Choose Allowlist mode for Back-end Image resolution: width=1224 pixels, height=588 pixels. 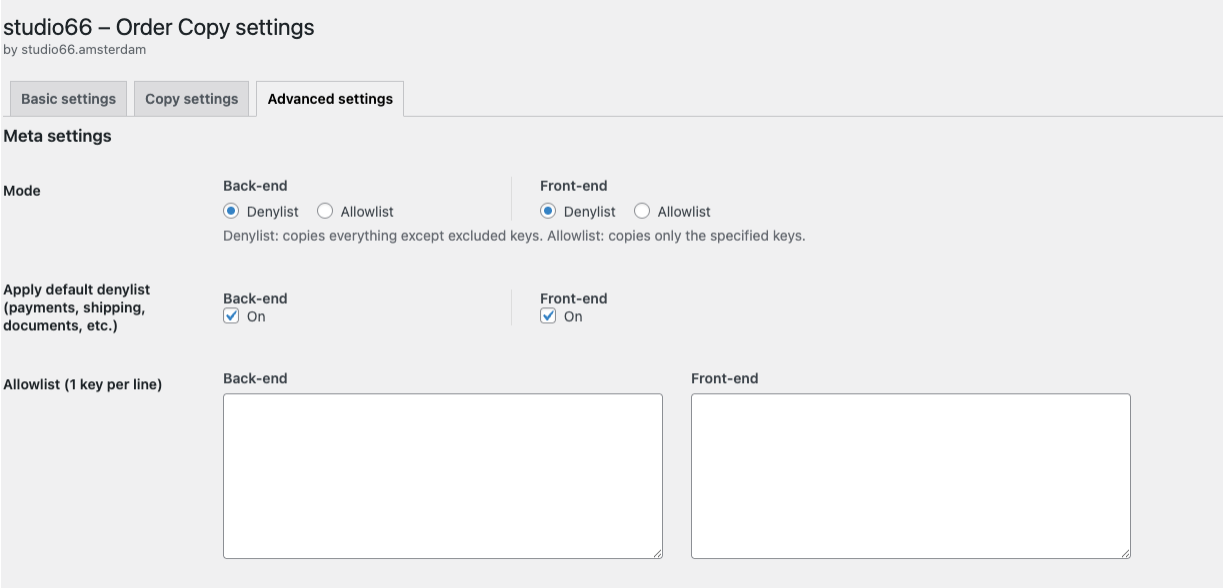(x=325, y=211)
